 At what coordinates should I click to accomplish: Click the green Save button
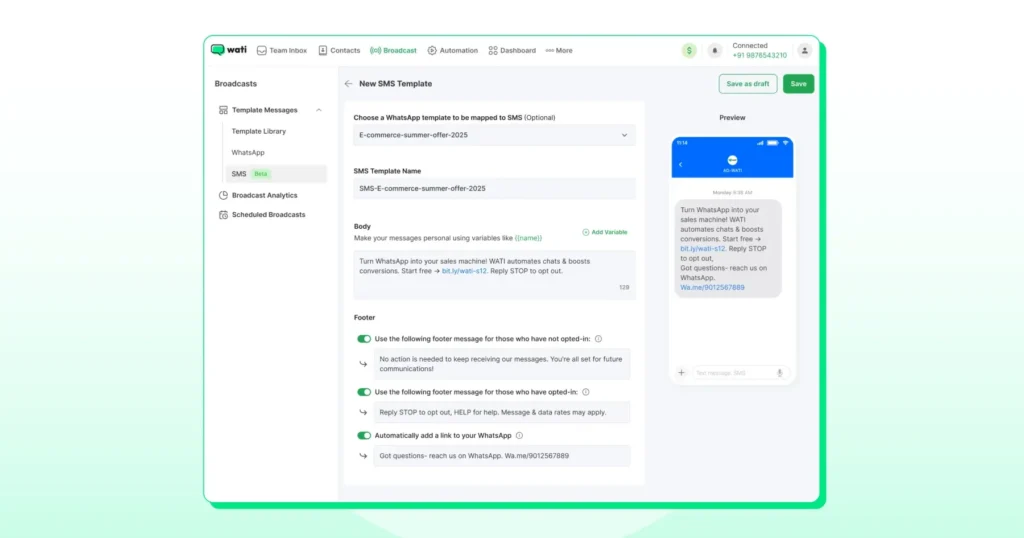click(x=798, y=84)
